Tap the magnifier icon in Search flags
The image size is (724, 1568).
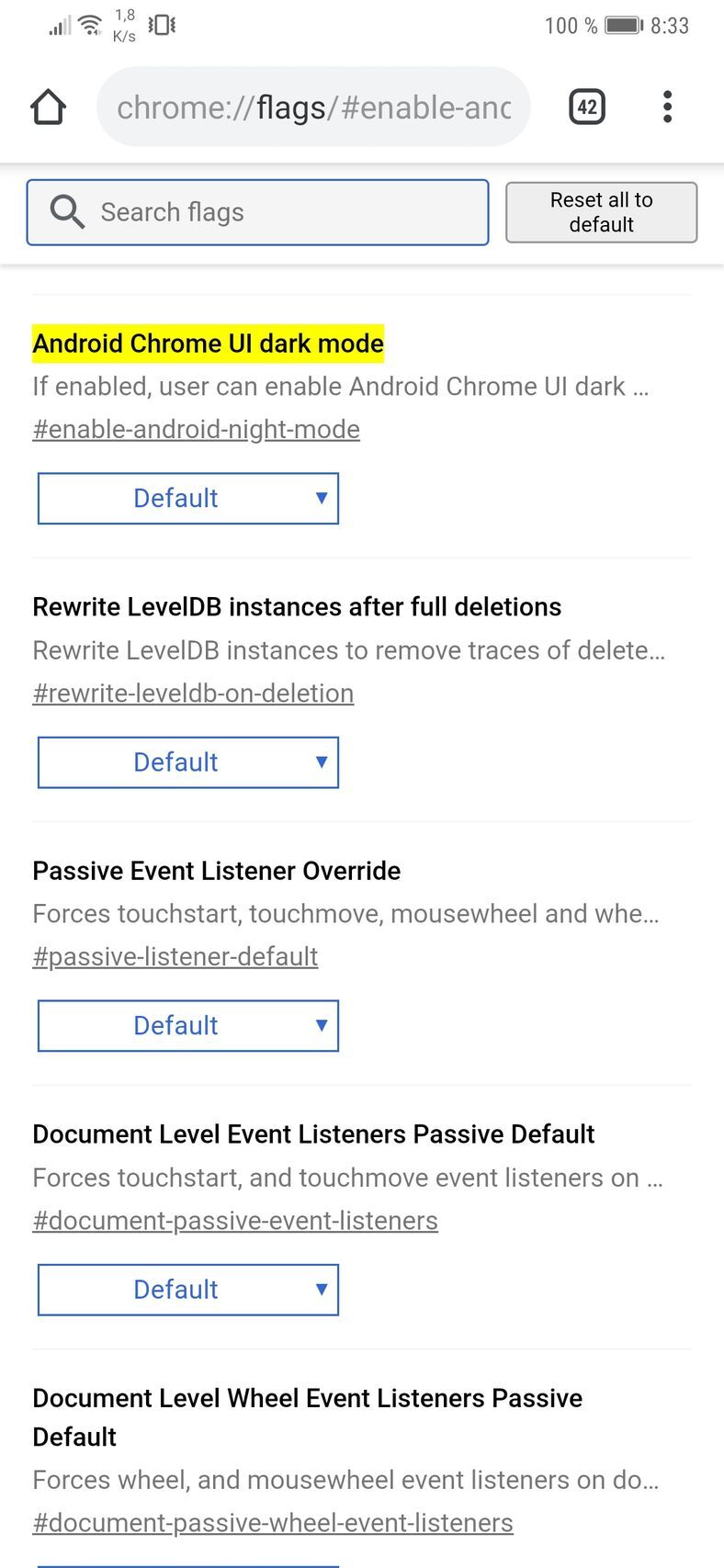click(67, 212)
